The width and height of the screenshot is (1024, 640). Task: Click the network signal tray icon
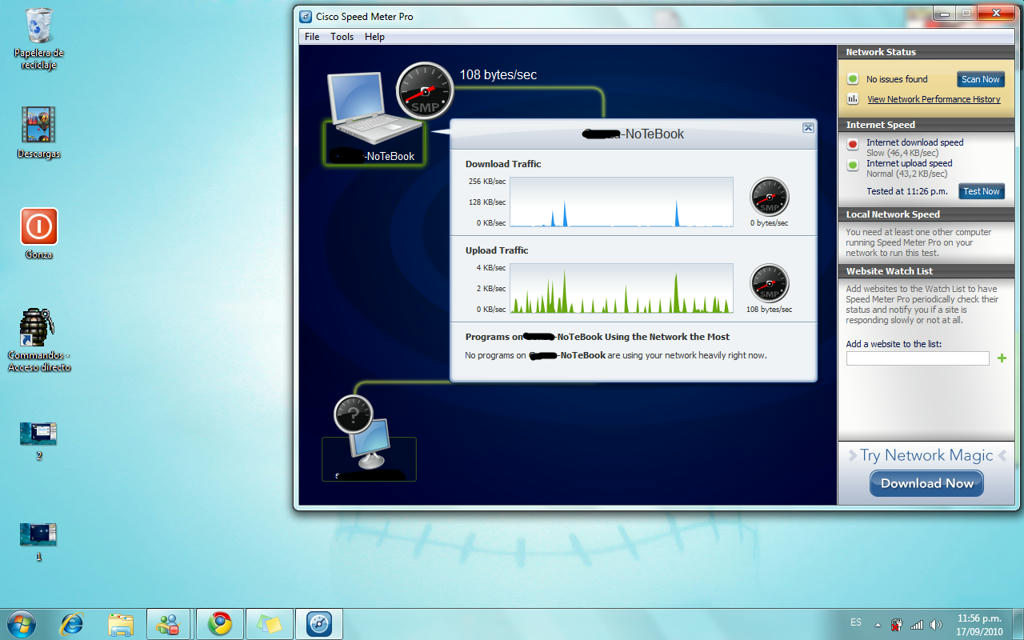point(916,625)
